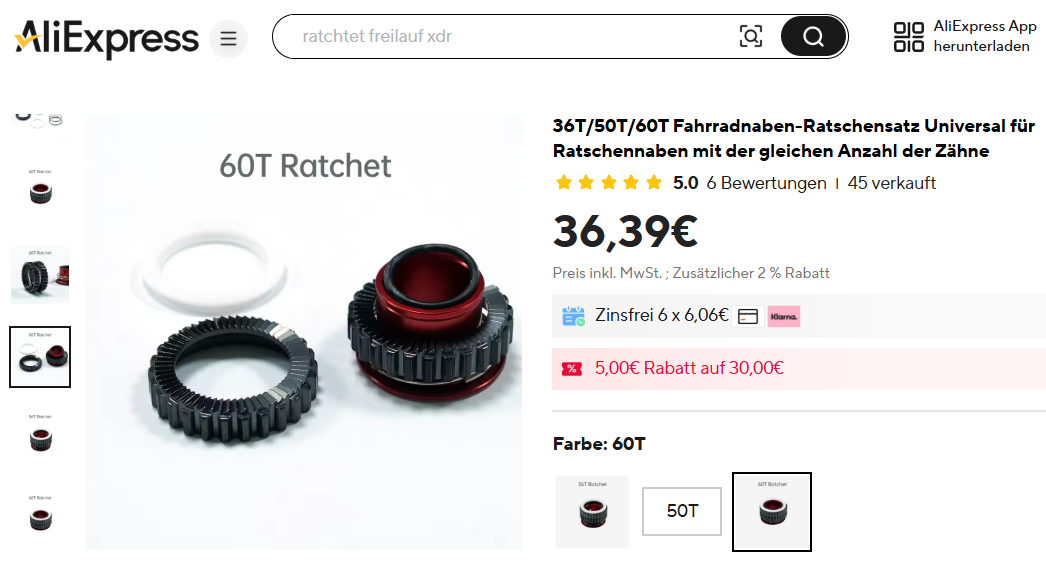The image size is (1046, 572).
Task: Click the main 60T Ratchet product image
Action: click(x=304, y=332)
